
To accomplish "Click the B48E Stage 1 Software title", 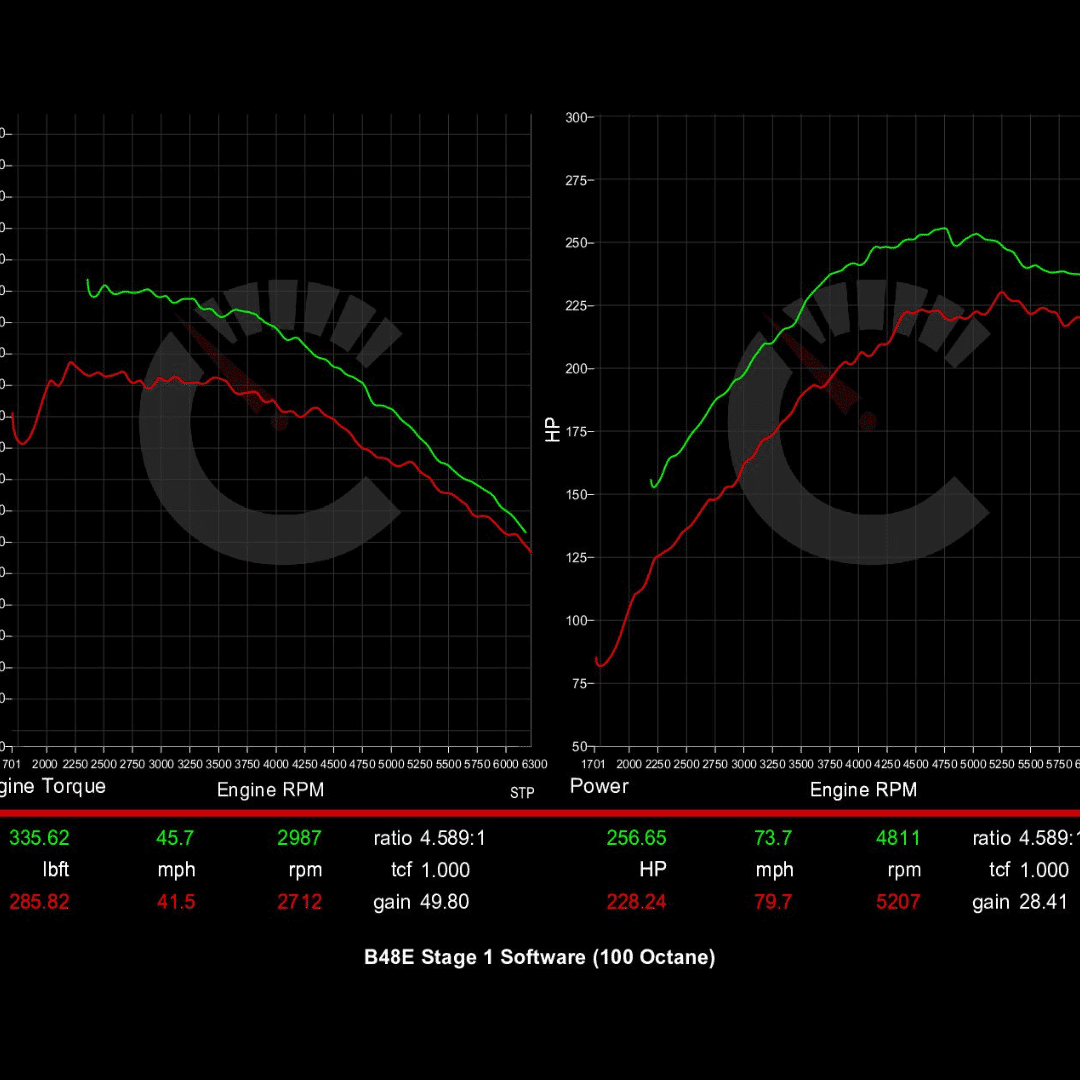I will click(540, 957).
